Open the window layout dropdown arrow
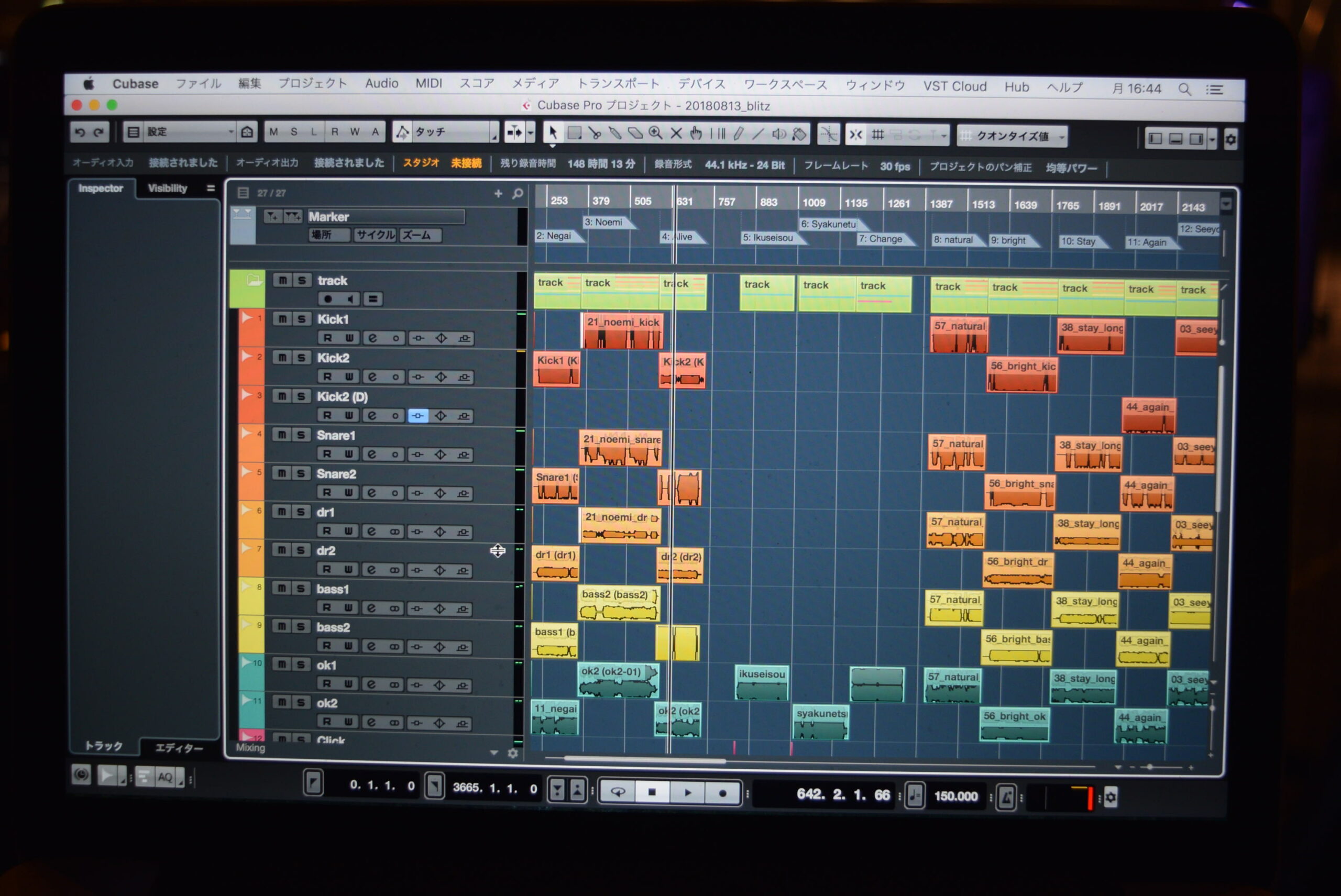Screen dimensions: 1341x896 pos(1212,139)
